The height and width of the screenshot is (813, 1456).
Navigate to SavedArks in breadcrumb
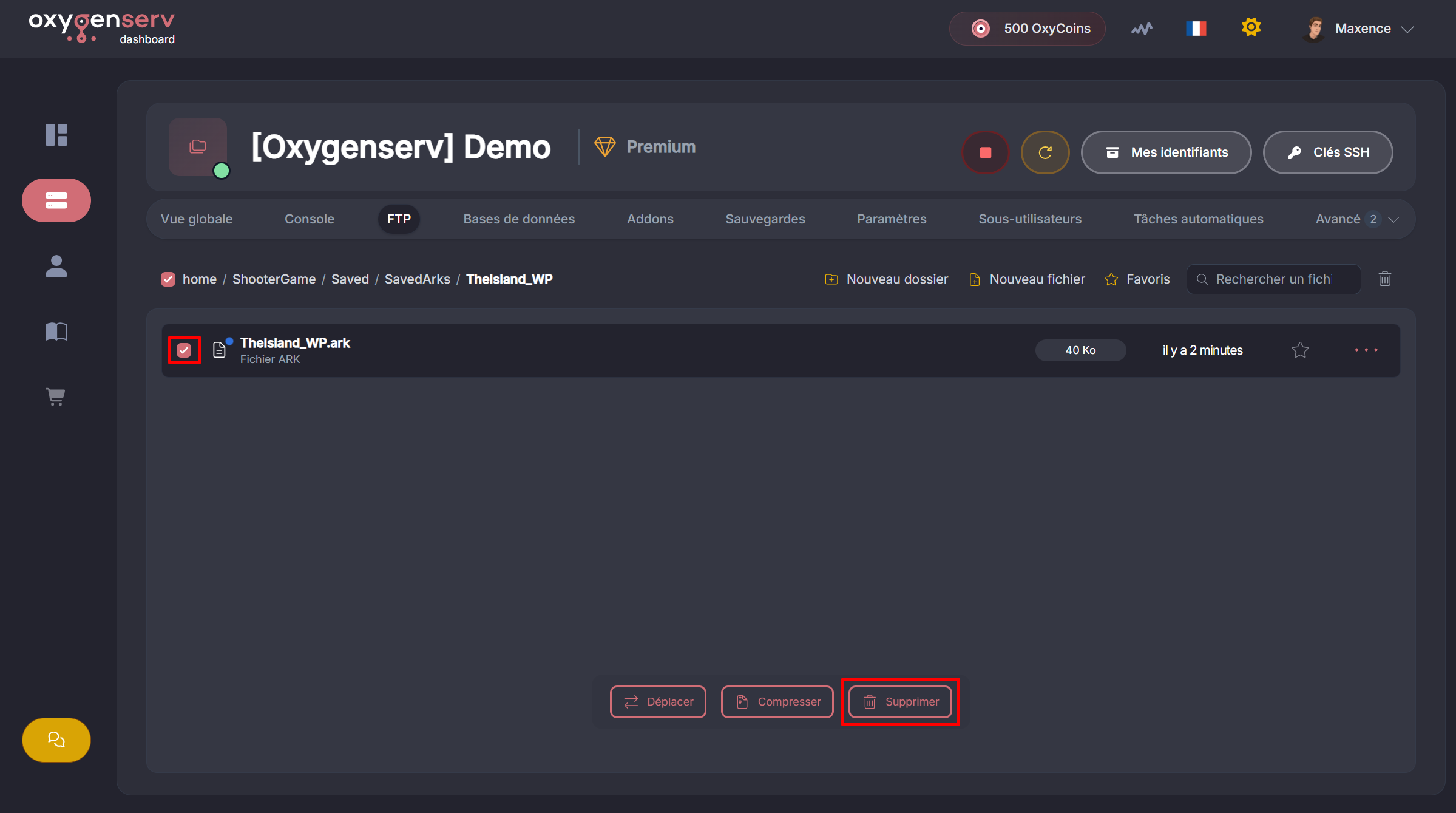click(417, 279)
